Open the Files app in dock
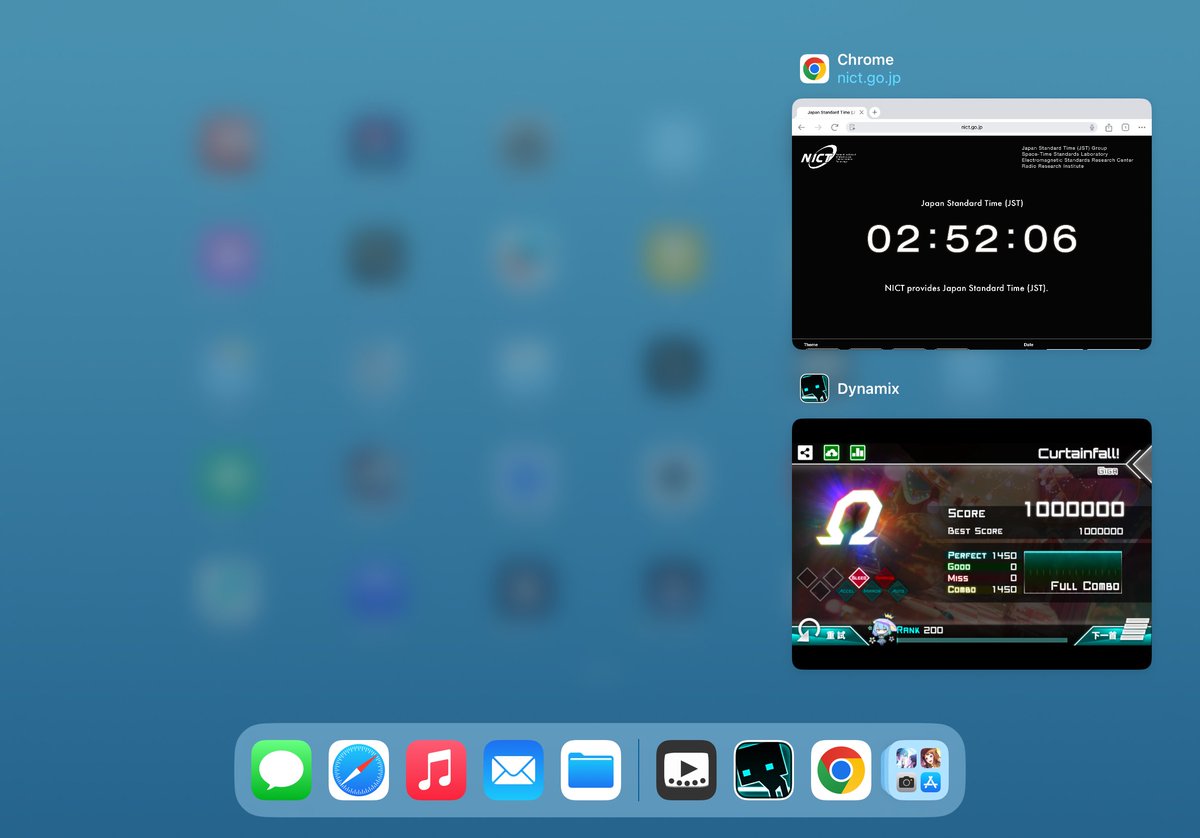The width and height of the screenshot is (1200, 838). (x=591, y=770)
